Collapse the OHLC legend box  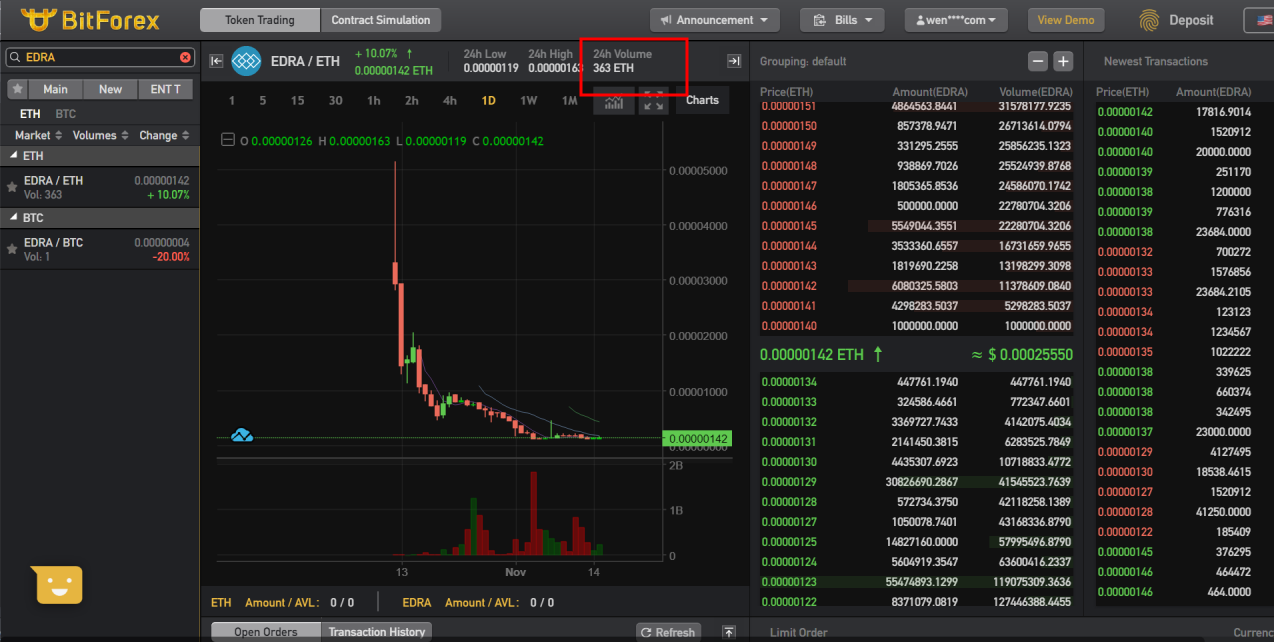(x=229, y=141)
